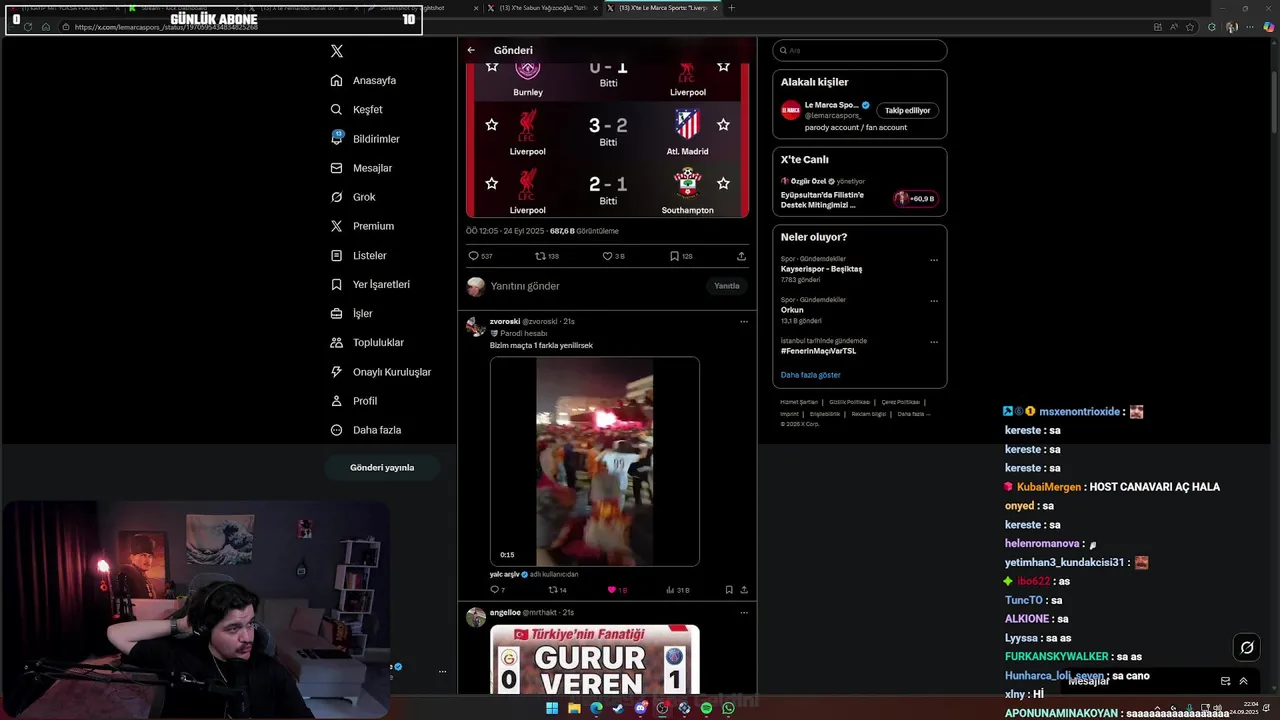Image resolution: width=1280 pixels, height=720 pixels.
Task: Open Spotify from Windows taskbar
Action: click(706, 708)
